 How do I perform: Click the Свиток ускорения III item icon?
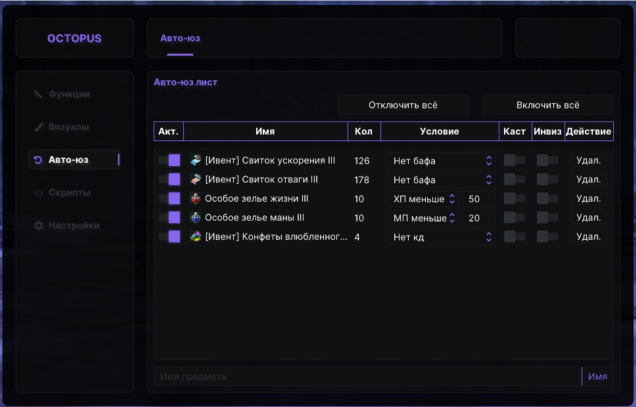pyautogui.click(x=196, y=160)
